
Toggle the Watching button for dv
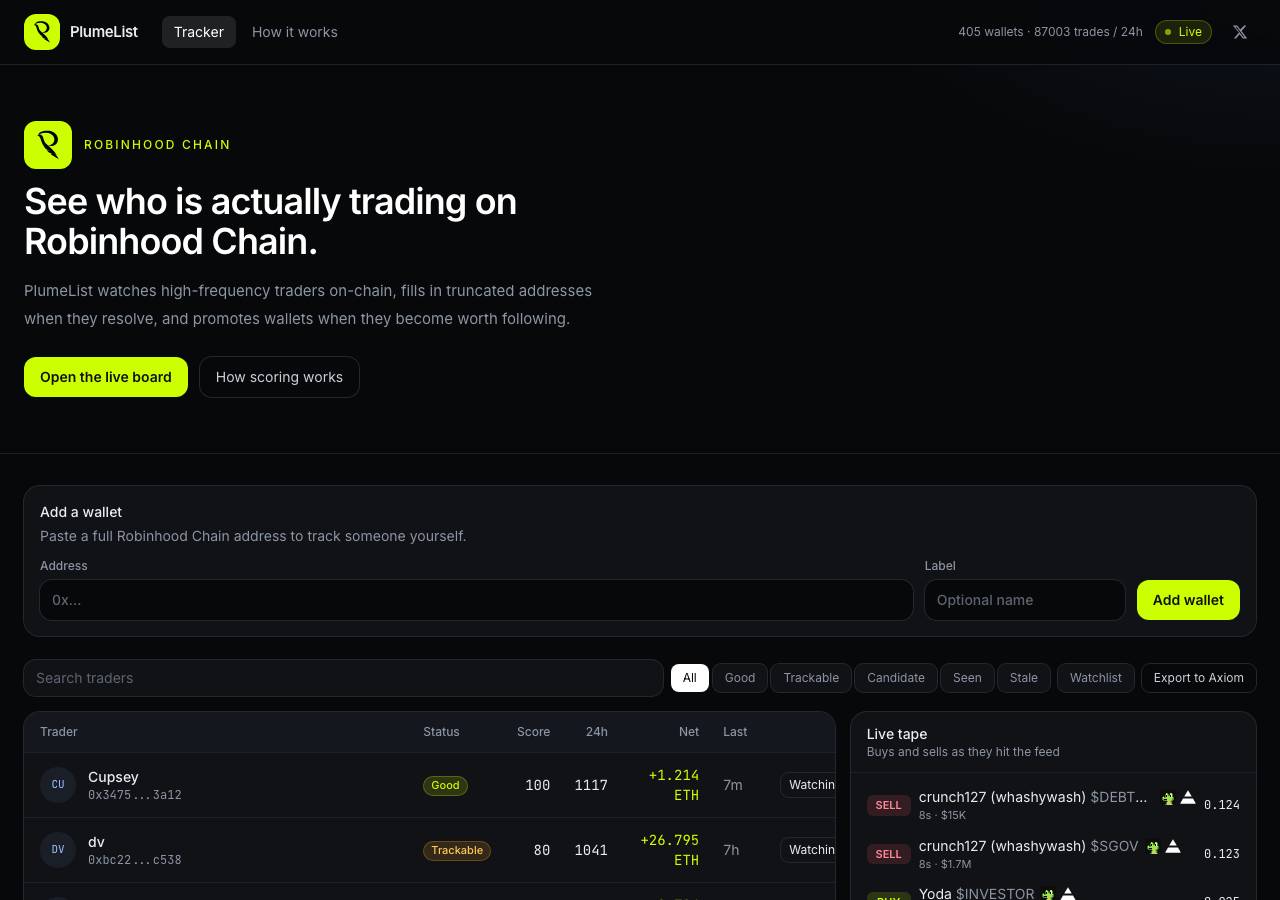tap(808, 850)
